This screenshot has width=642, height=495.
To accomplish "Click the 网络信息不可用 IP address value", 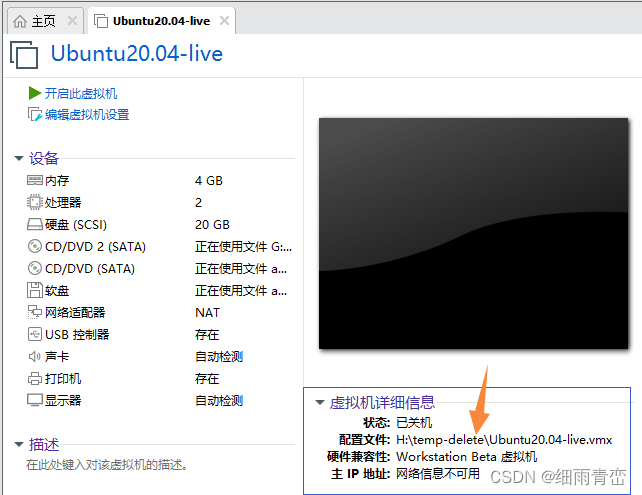I will [438, 474].
